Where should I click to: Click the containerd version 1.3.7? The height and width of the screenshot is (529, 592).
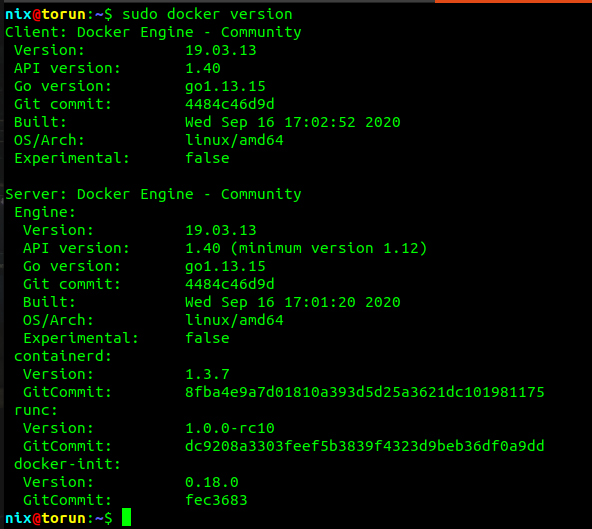[x=207, y=374]
